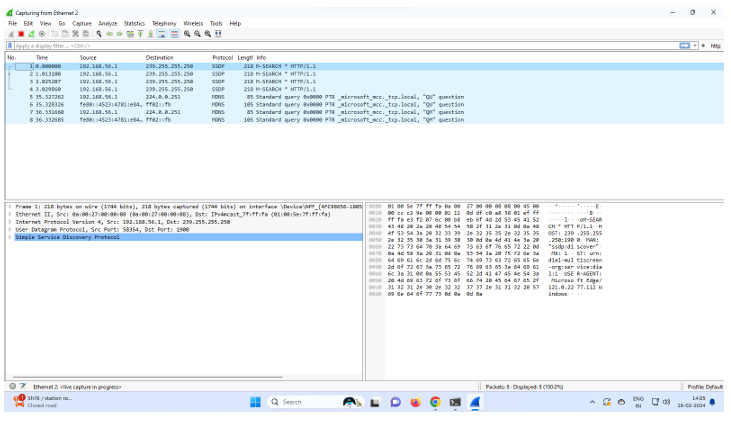The width and height of the screenshot is (731, 421).
Task: Expand the Frame 1 details row
Action: pyautogui.click(x=10, y=207)
